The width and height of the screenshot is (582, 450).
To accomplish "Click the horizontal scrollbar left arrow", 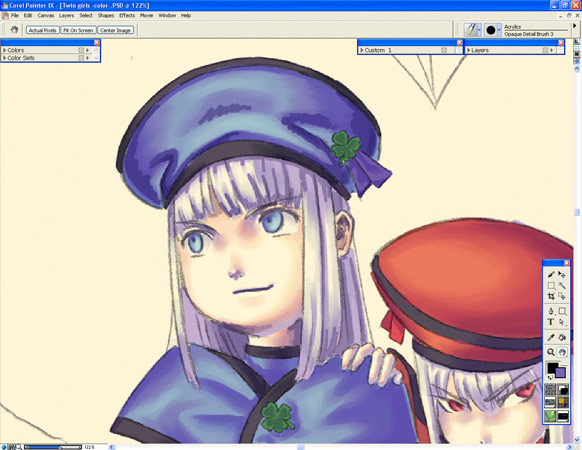I will (111, 447).
